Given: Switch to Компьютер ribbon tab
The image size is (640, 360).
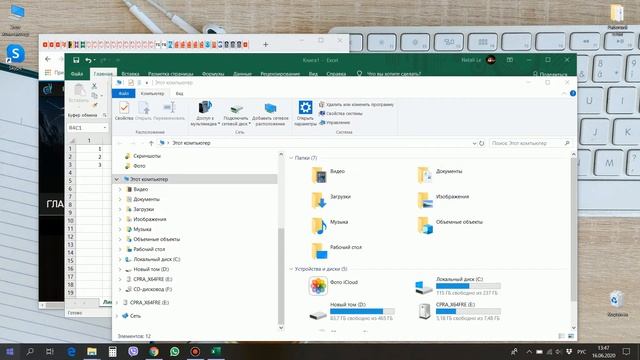Looking at the screenshot, I should click(152, 93).
